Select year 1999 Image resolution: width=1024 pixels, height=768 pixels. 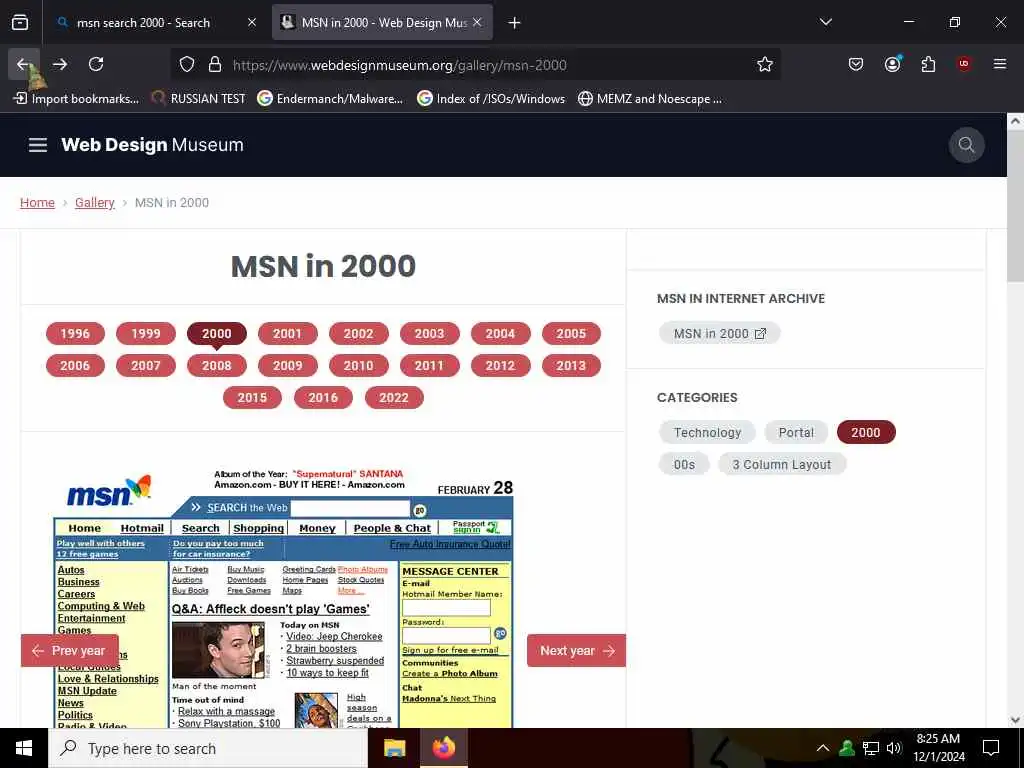146,334
